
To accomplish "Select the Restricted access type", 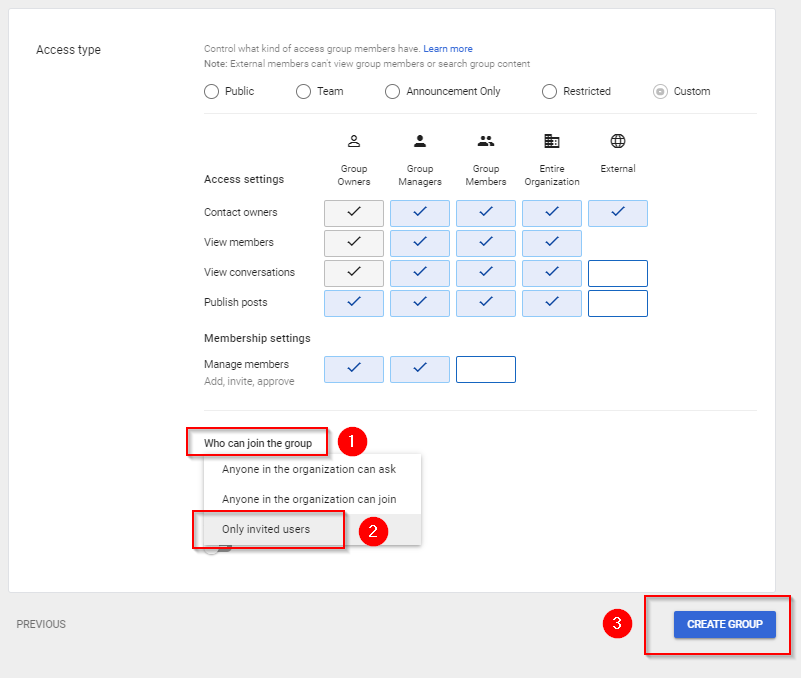I will coord(549,91).
